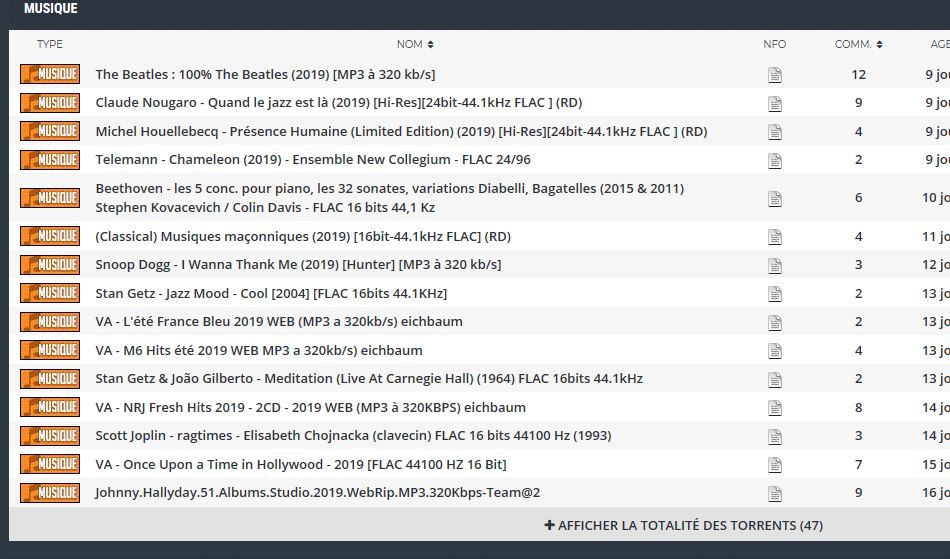Expand Afficher la totalité des torrents (47)
Viewport: 950px width, 559px height.
[683, 525]
